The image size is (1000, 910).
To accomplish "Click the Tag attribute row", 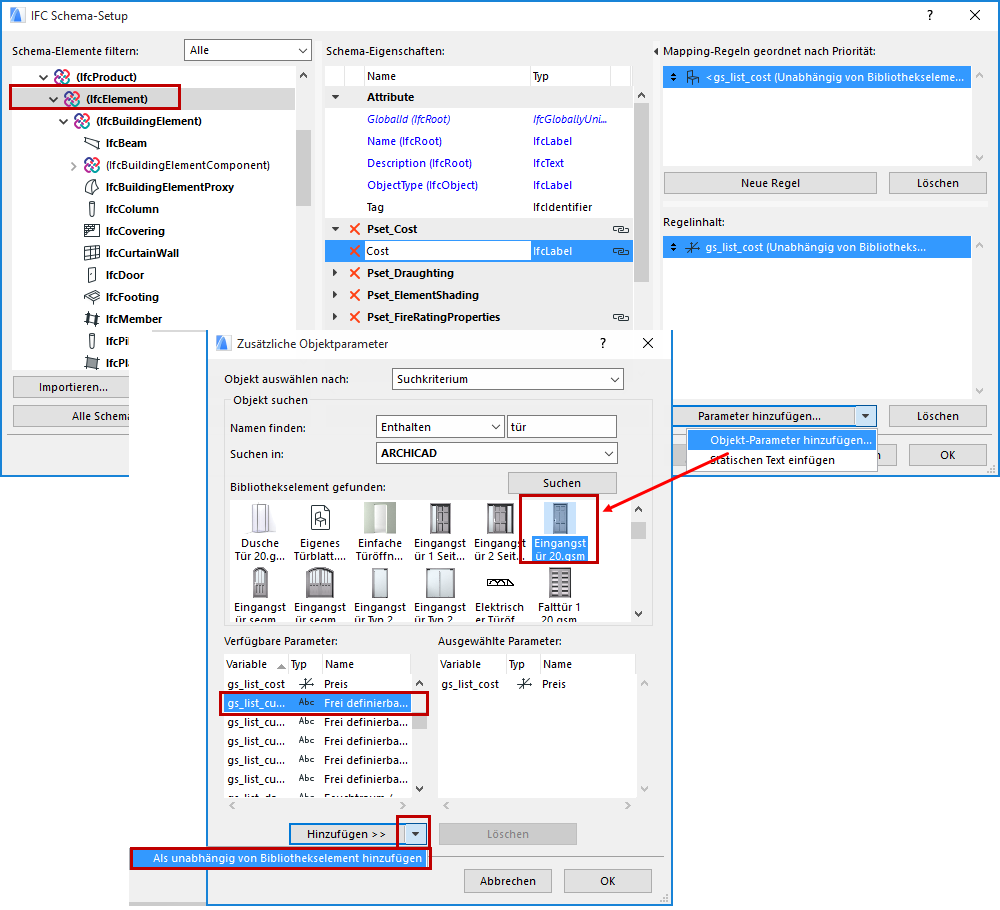I will [478, 207].
